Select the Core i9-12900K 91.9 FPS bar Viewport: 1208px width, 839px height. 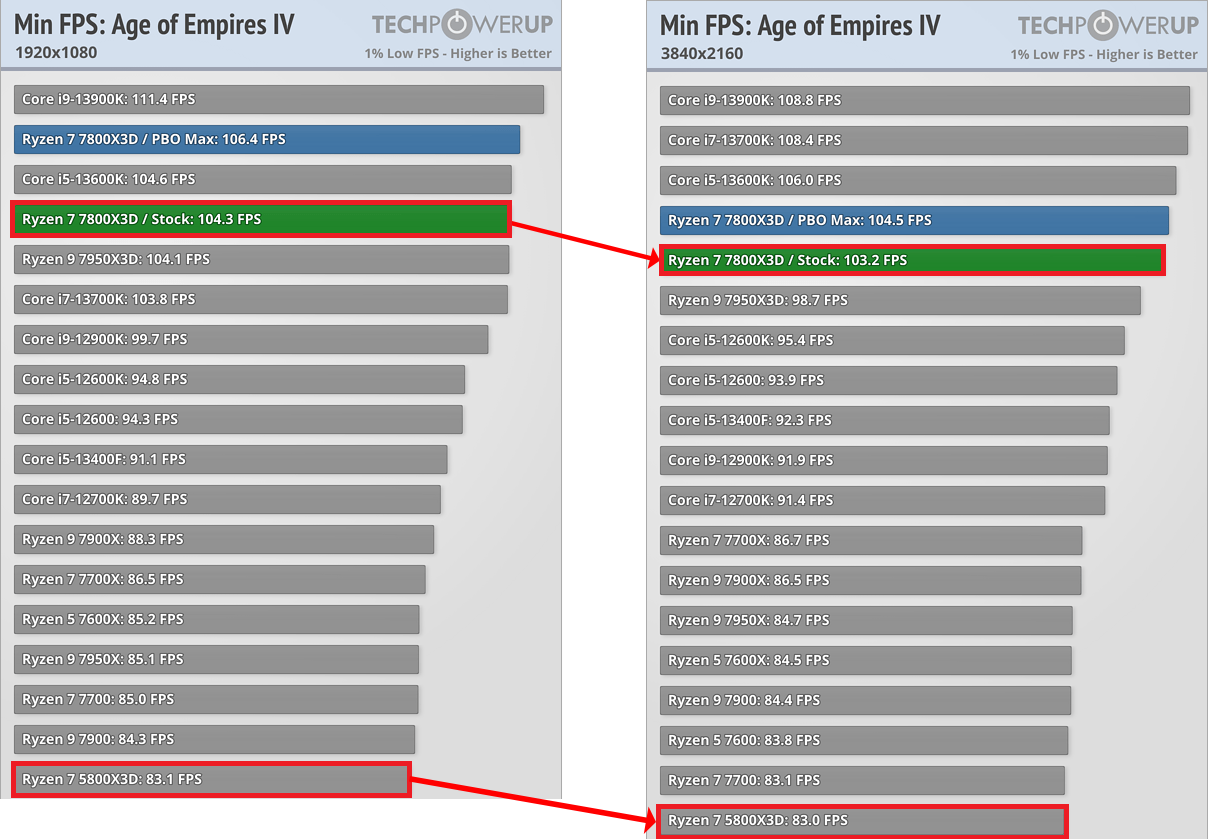coord(884,460)
